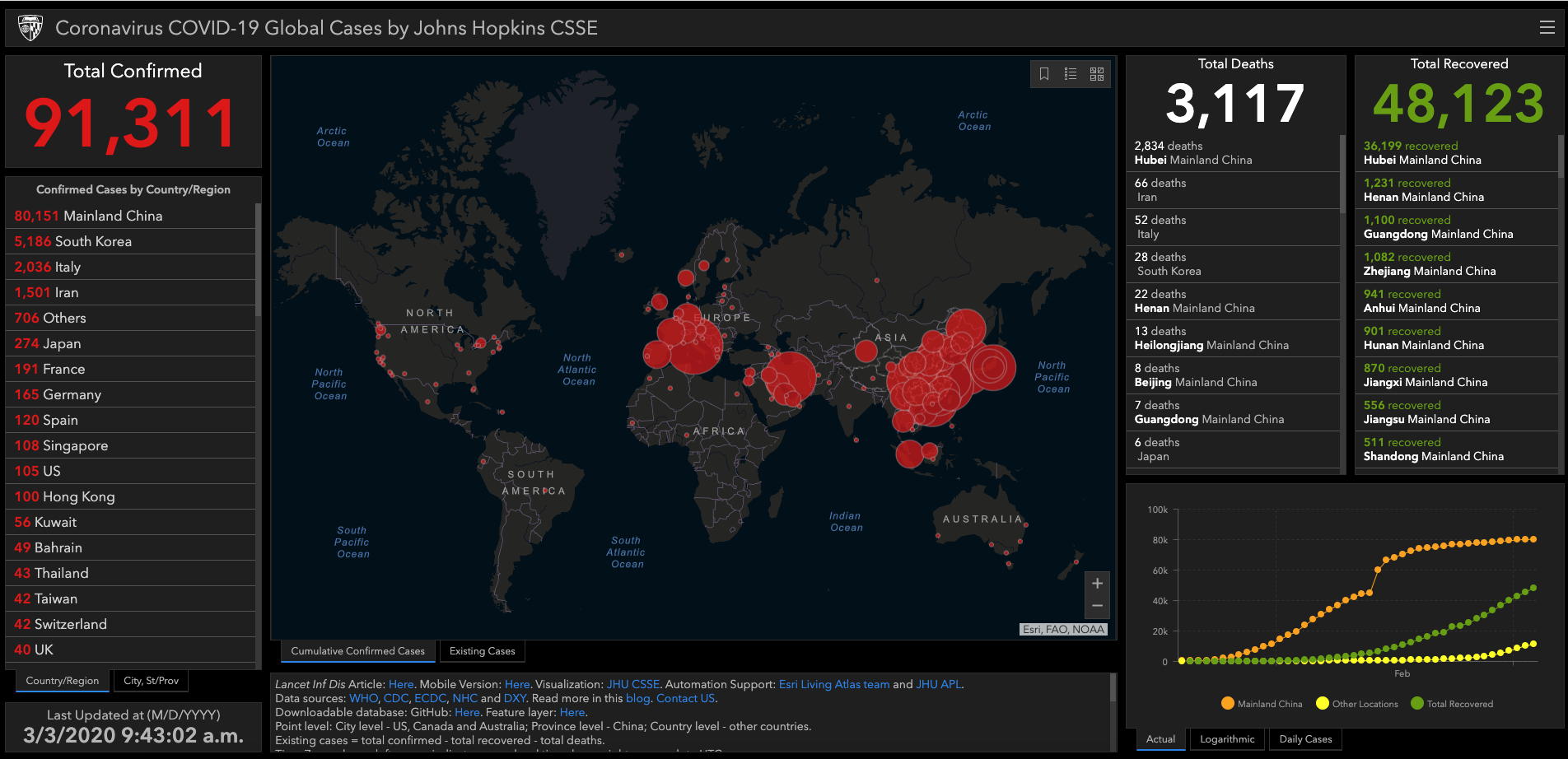Click the scrollbar of the country list
This screenshot has height=759, width=1568.
tap(258, 263)
